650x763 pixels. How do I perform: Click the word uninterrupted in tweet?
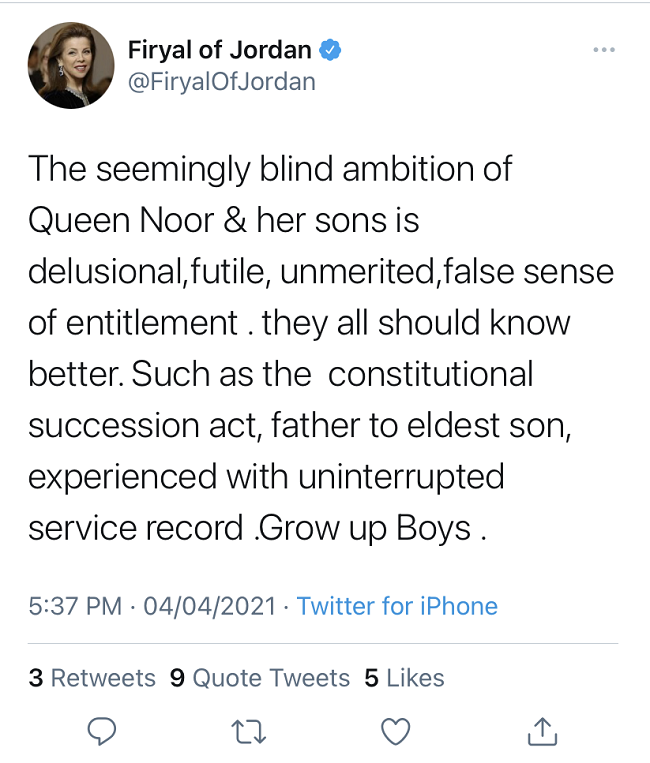tap(401, 477)
